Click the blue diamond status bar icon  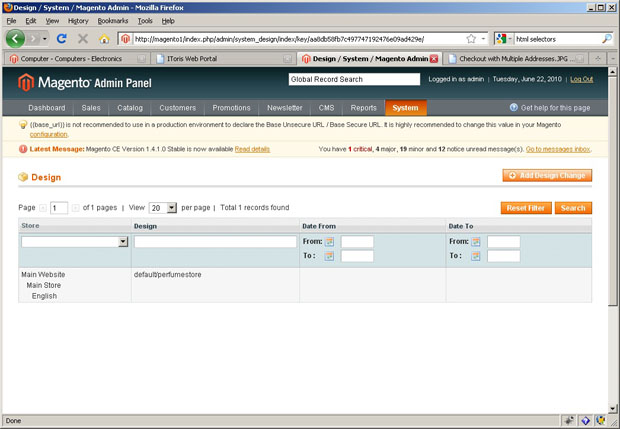[586, 421]
